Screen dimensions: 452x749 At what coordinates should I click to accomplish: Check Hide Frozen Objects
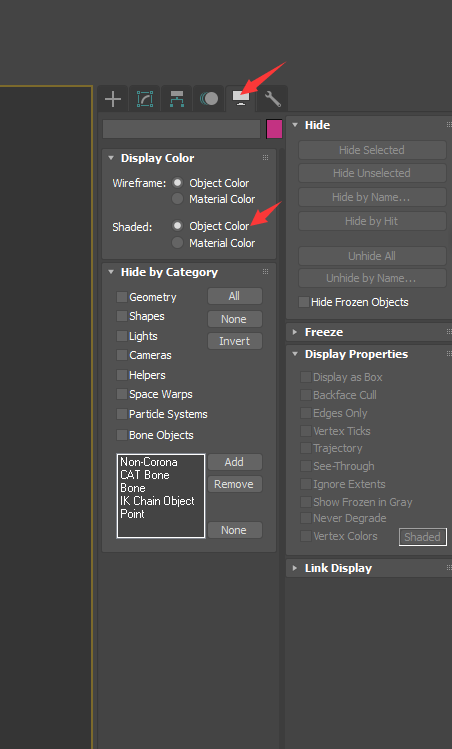303,302
